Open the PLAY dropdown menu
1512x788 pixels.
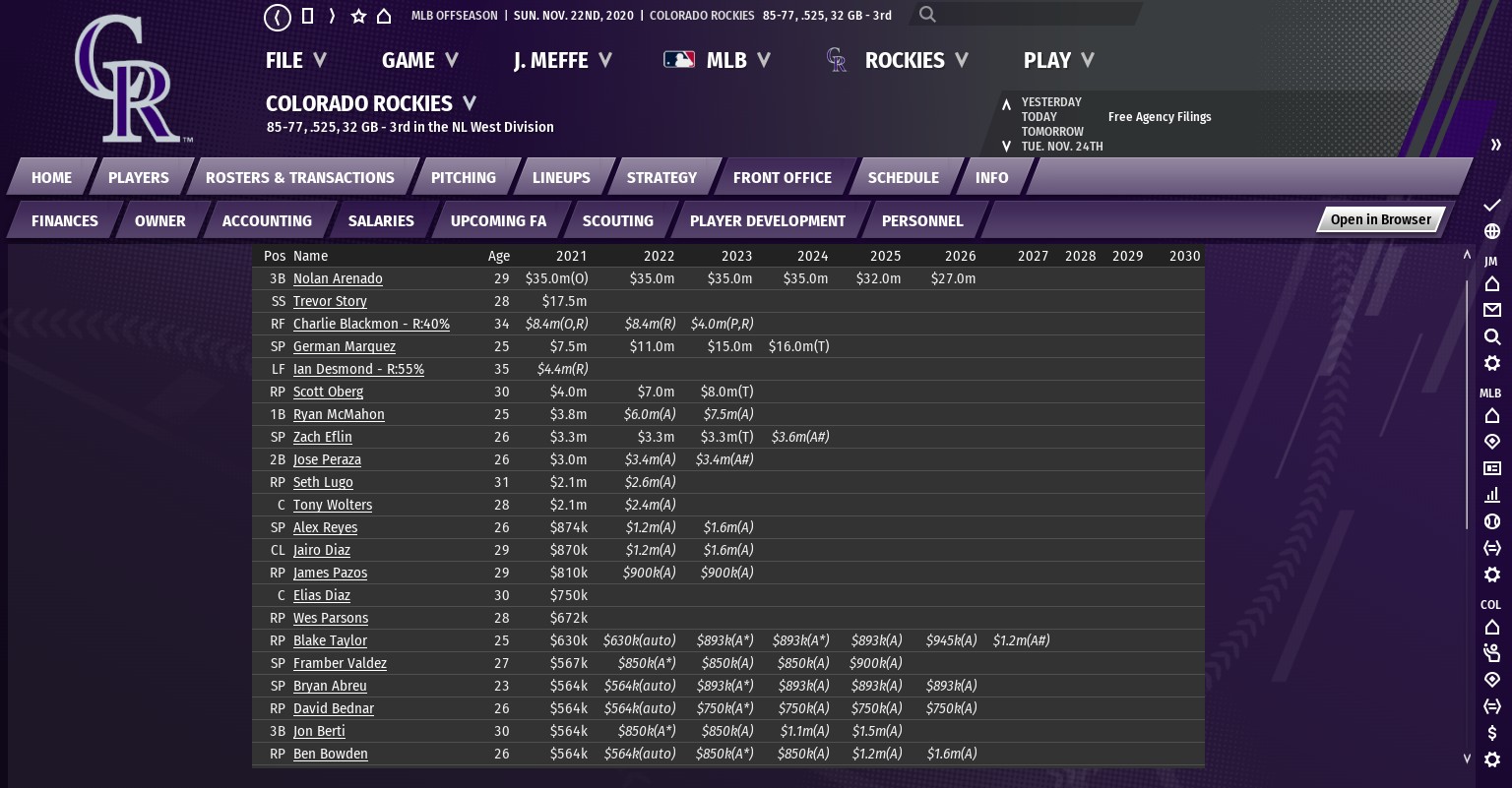coord(1059,61)
